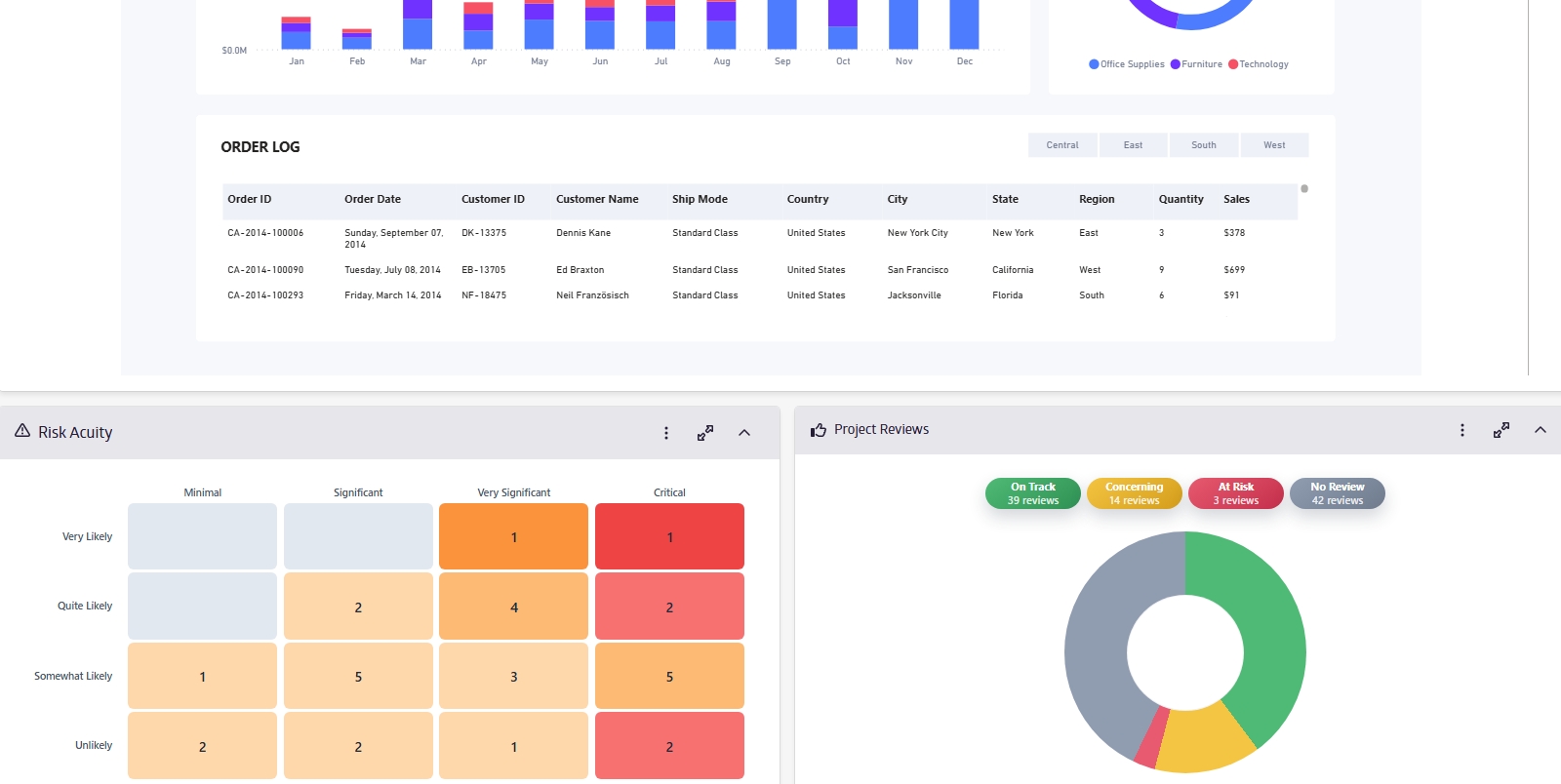Viewport: 1561px width, 784px height.
Task: Select Very Likely Very Significant cell
Action: click(x=513, y=536)
